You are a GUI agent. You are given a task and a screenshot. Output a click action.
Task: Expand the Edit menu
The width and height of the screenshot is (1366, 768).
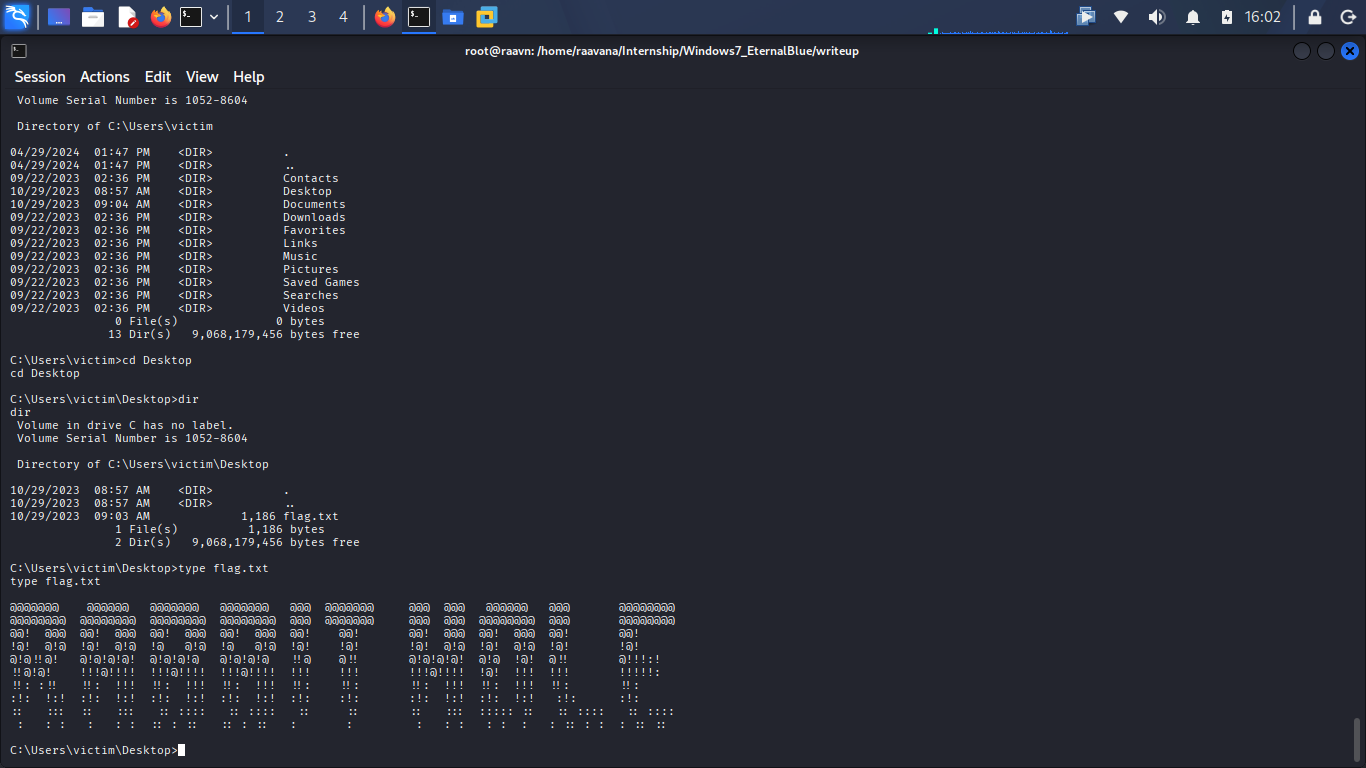pos(158,77)
